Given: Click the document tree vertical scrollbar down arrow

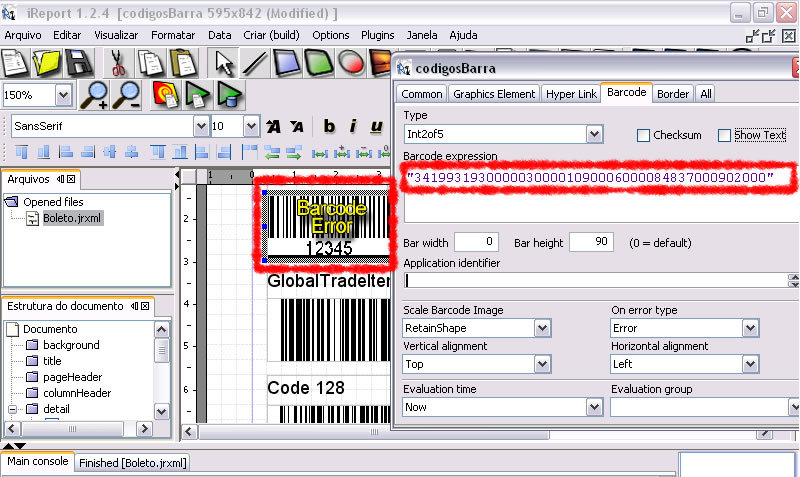Looking at the screenshot, I should [161, 411].
